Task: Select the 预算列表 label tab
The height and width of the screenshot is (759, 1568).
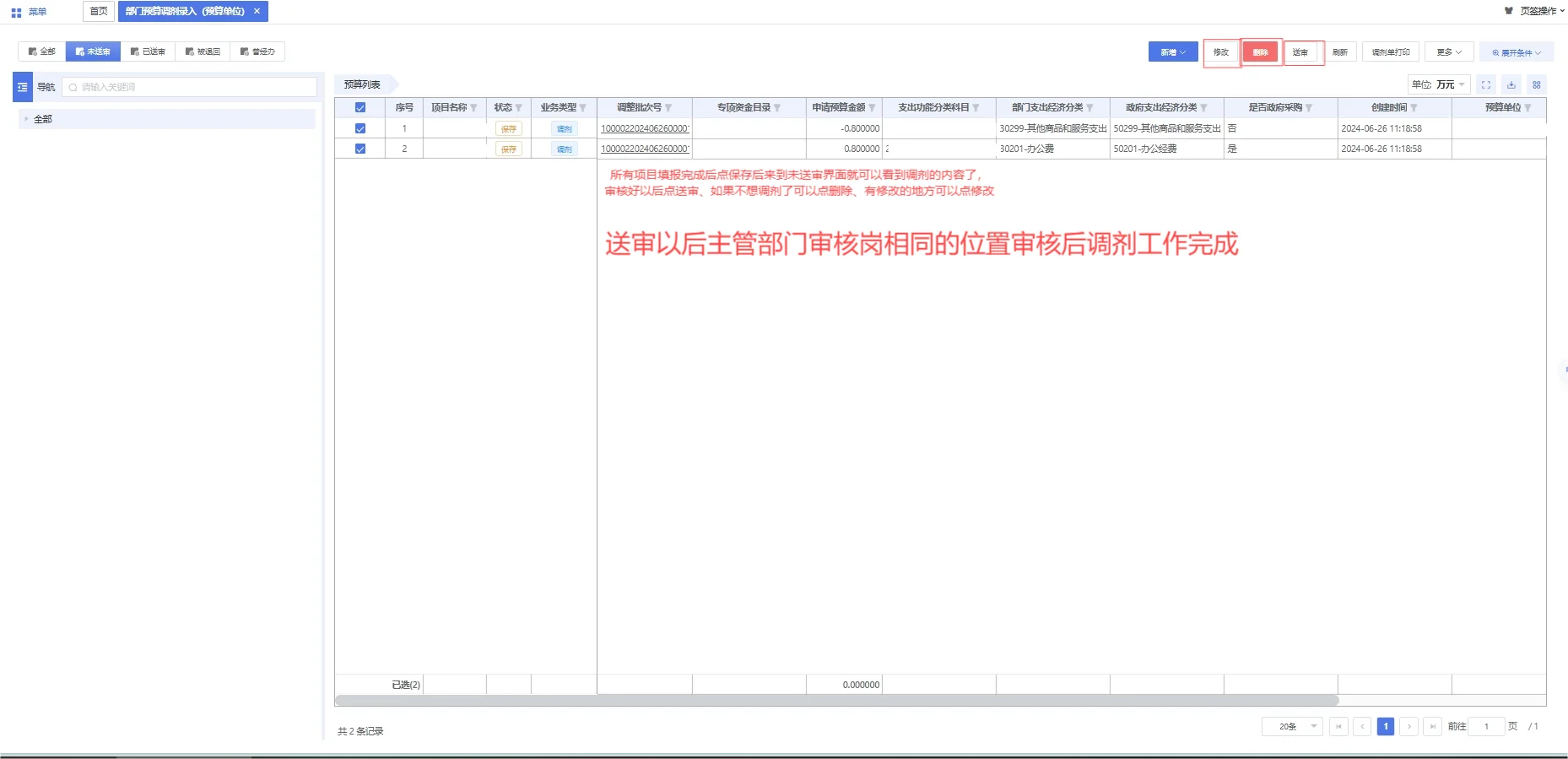Action: coord(363,84)
